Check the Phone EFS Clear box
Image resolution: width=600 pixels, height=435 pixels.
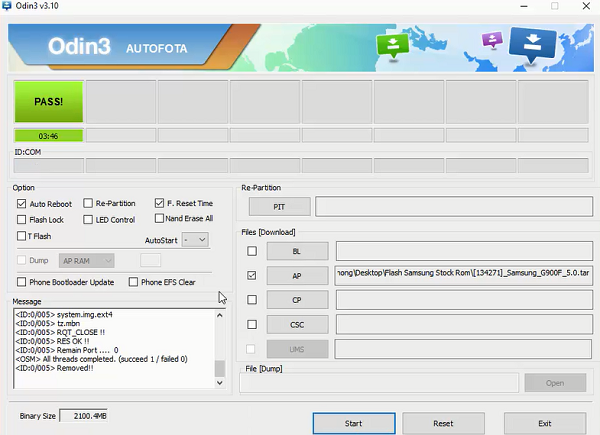click(133, 282)
